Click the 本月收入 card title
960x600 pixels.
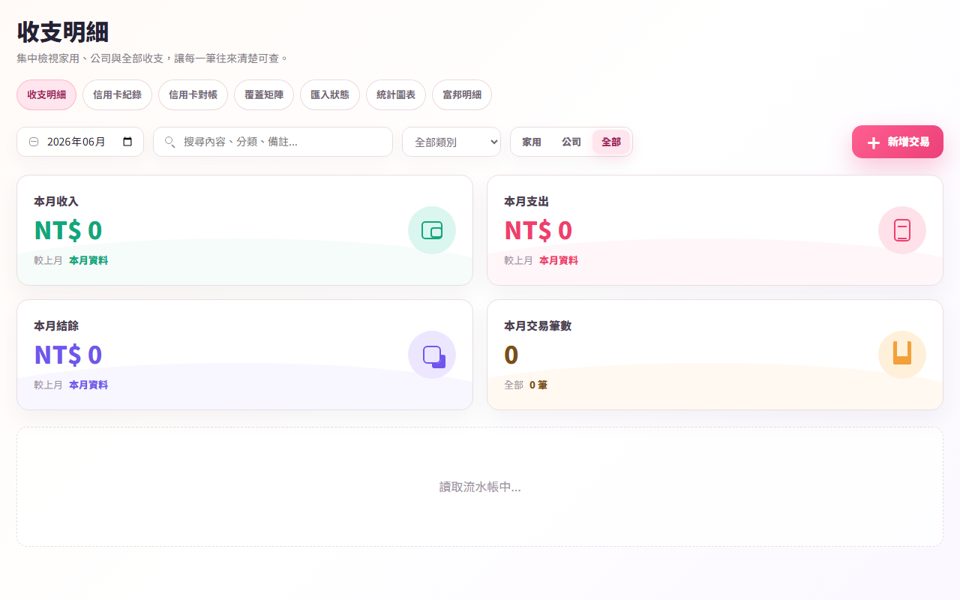tap(56, 201)
